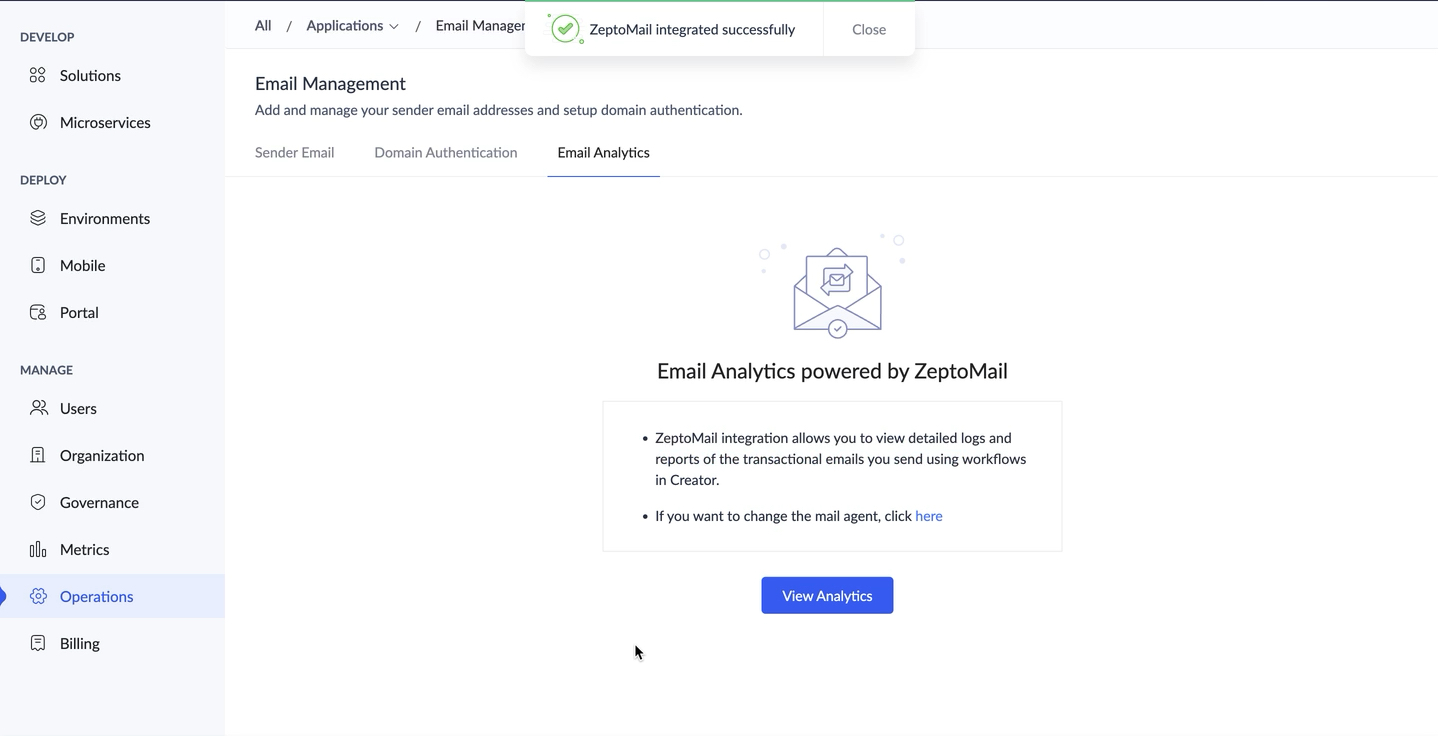Open the All breadcrumb link
The height and width of the screenshot is (736, 1438).
coord(262,25)
